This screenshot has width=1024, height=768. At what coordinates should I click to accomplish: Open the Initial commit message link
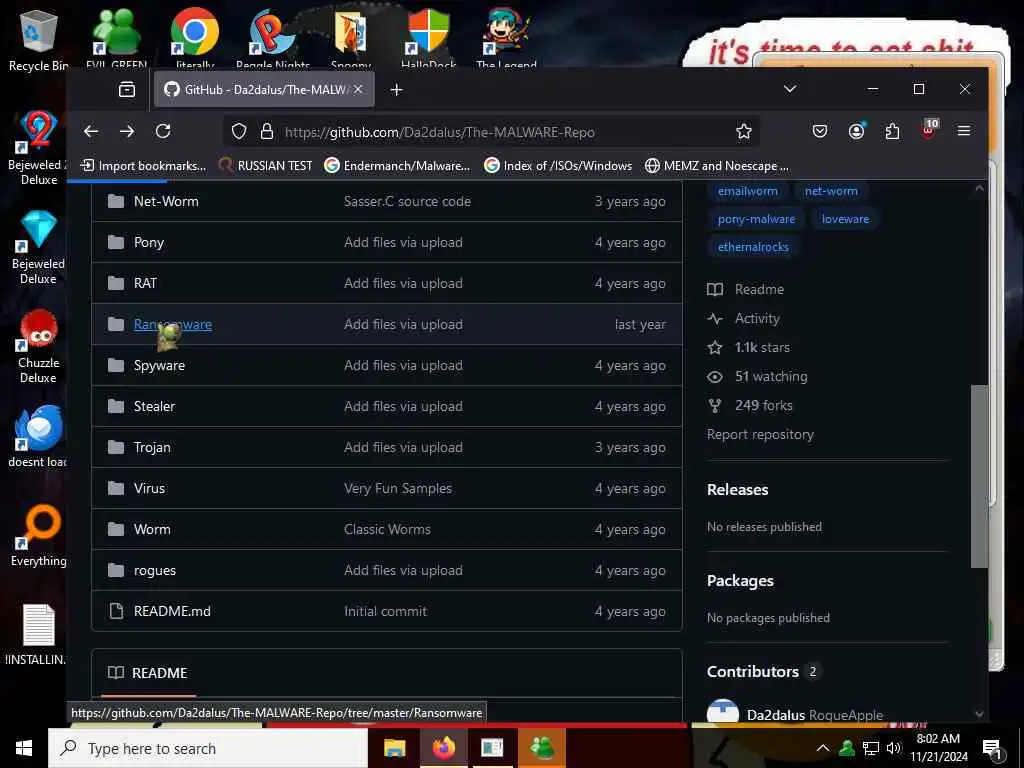pyautogui.click(x=385, y=611)
